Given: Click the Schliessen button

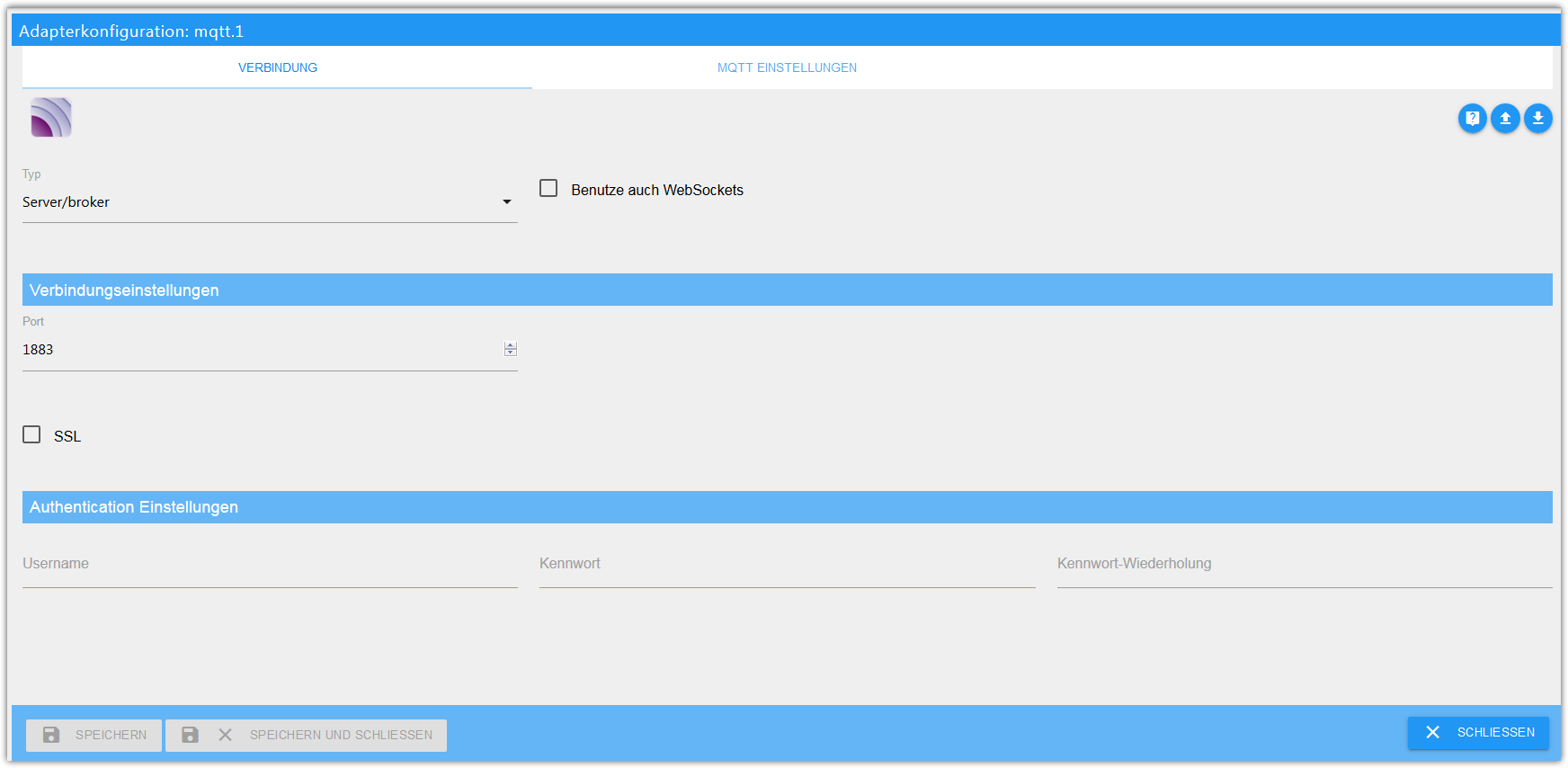Looking at the screenshot, I should 1478,732.
